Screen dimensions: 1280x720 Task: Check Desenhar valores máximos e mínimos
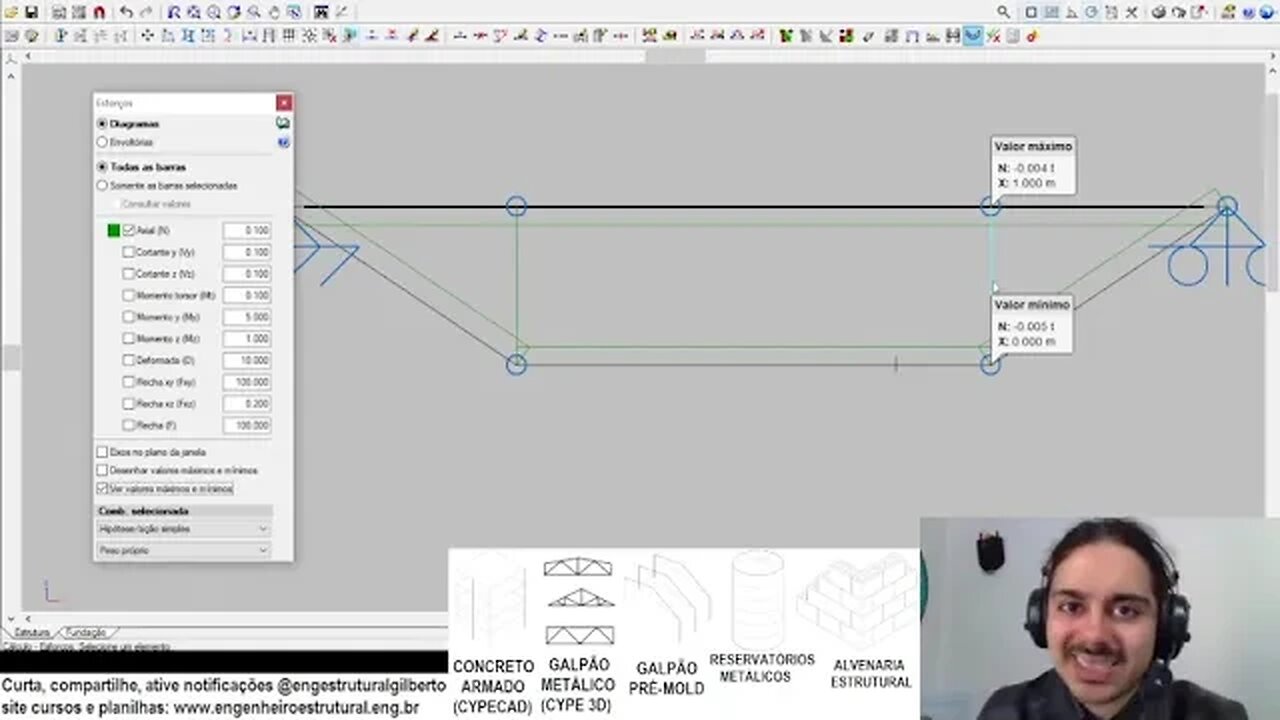pyautogui.click(x=102, y=470)
